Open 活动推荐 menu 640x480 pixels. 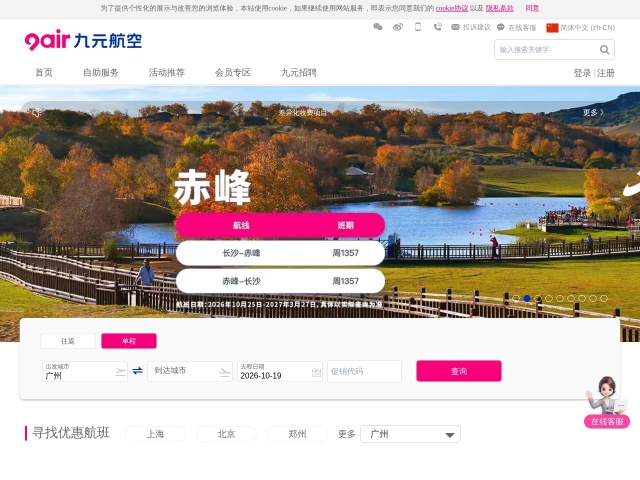point(167,73)
